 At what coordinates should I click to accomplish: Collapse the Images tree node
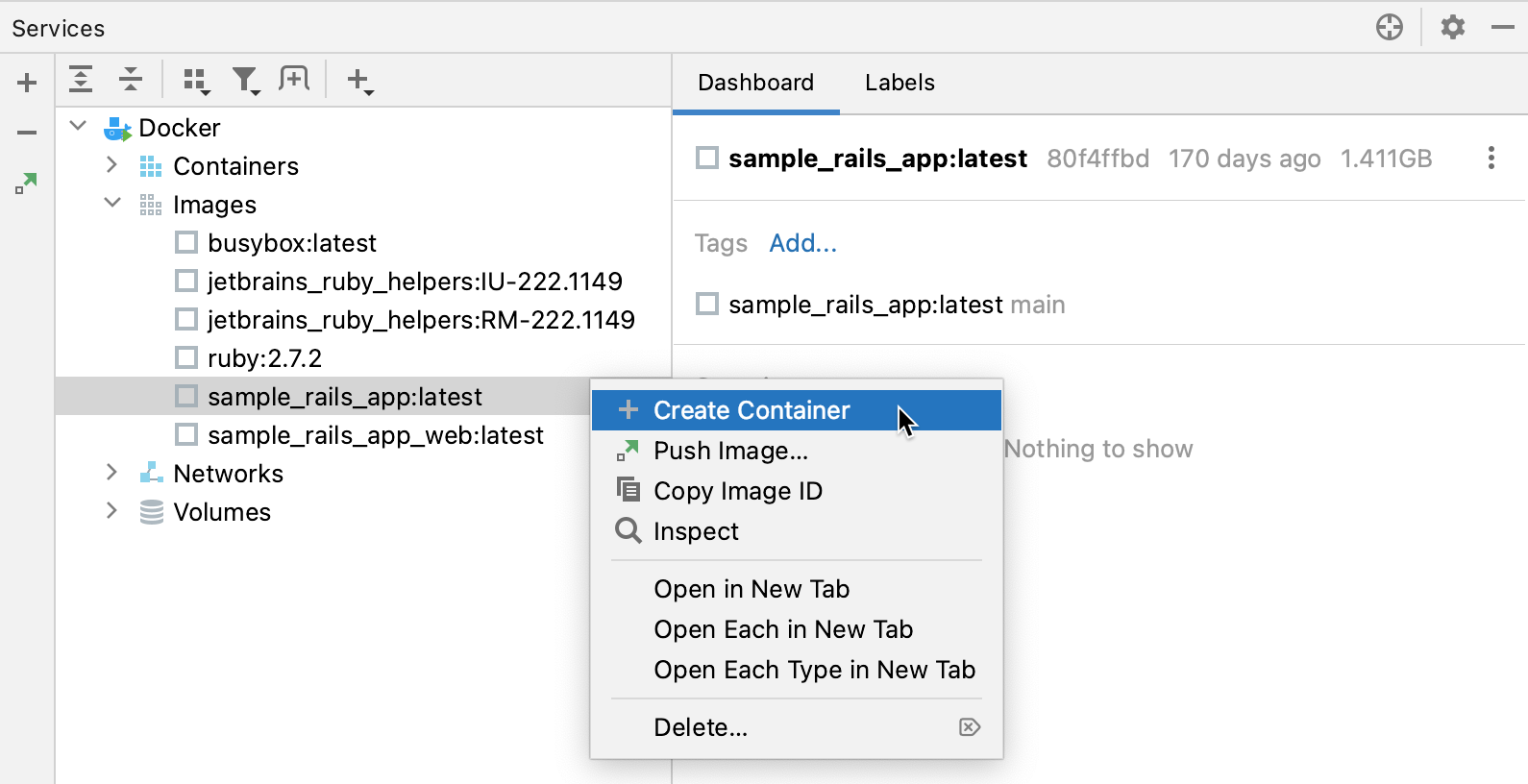[x=112, y=204]
